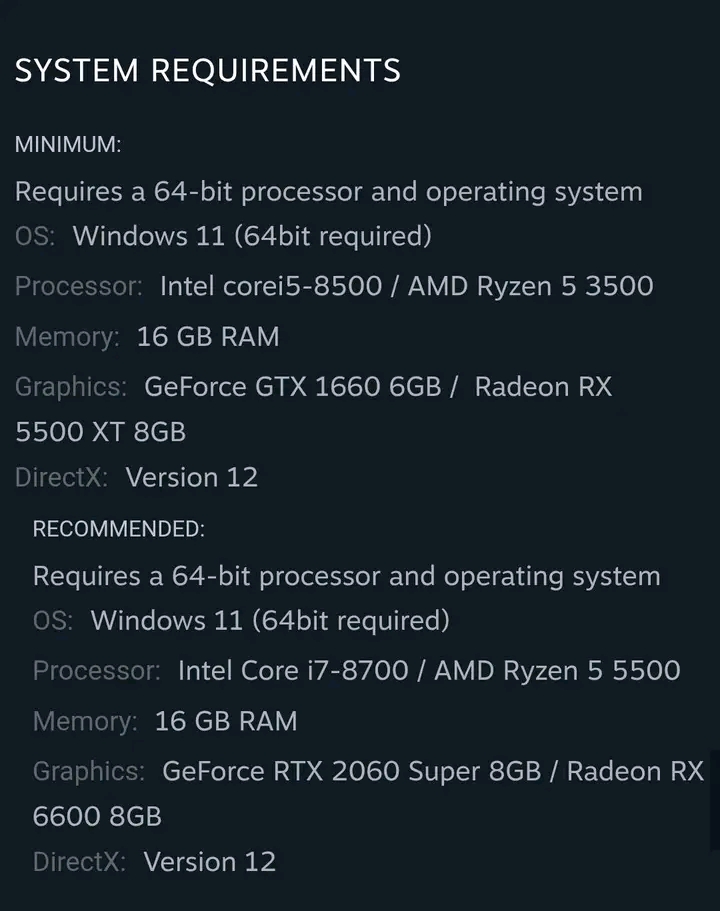Click the 5500 XT 8GB text

[x=100, y=432]
